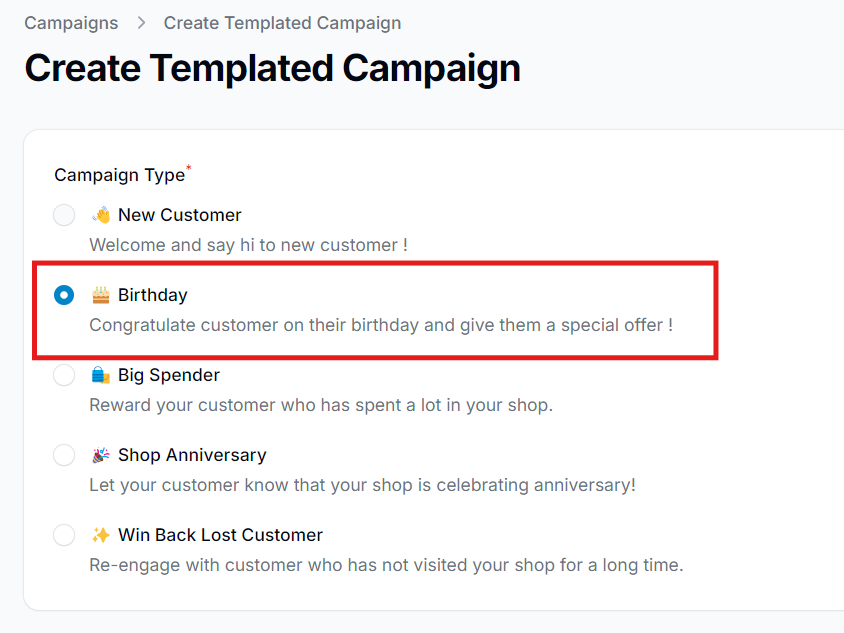Click the New Customer label text
This screenshot has height=633, width=844.
point(179,214)
